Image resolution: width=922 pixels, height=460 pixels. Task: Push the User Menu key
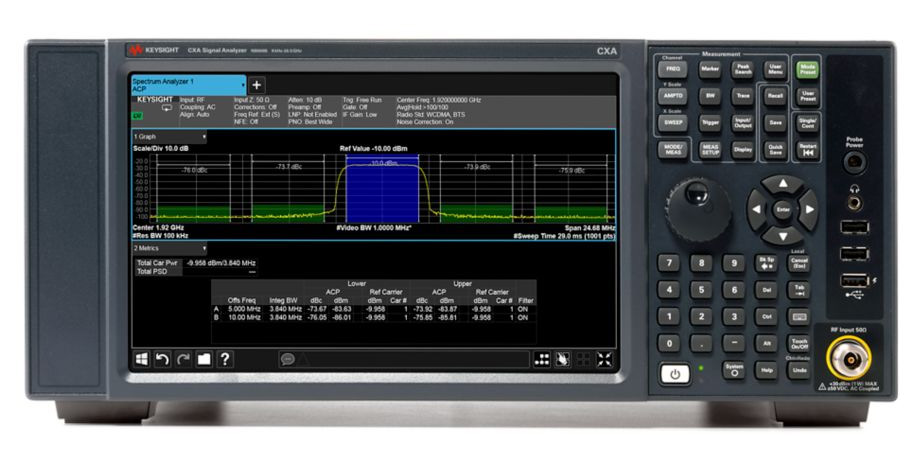(775, 69)
